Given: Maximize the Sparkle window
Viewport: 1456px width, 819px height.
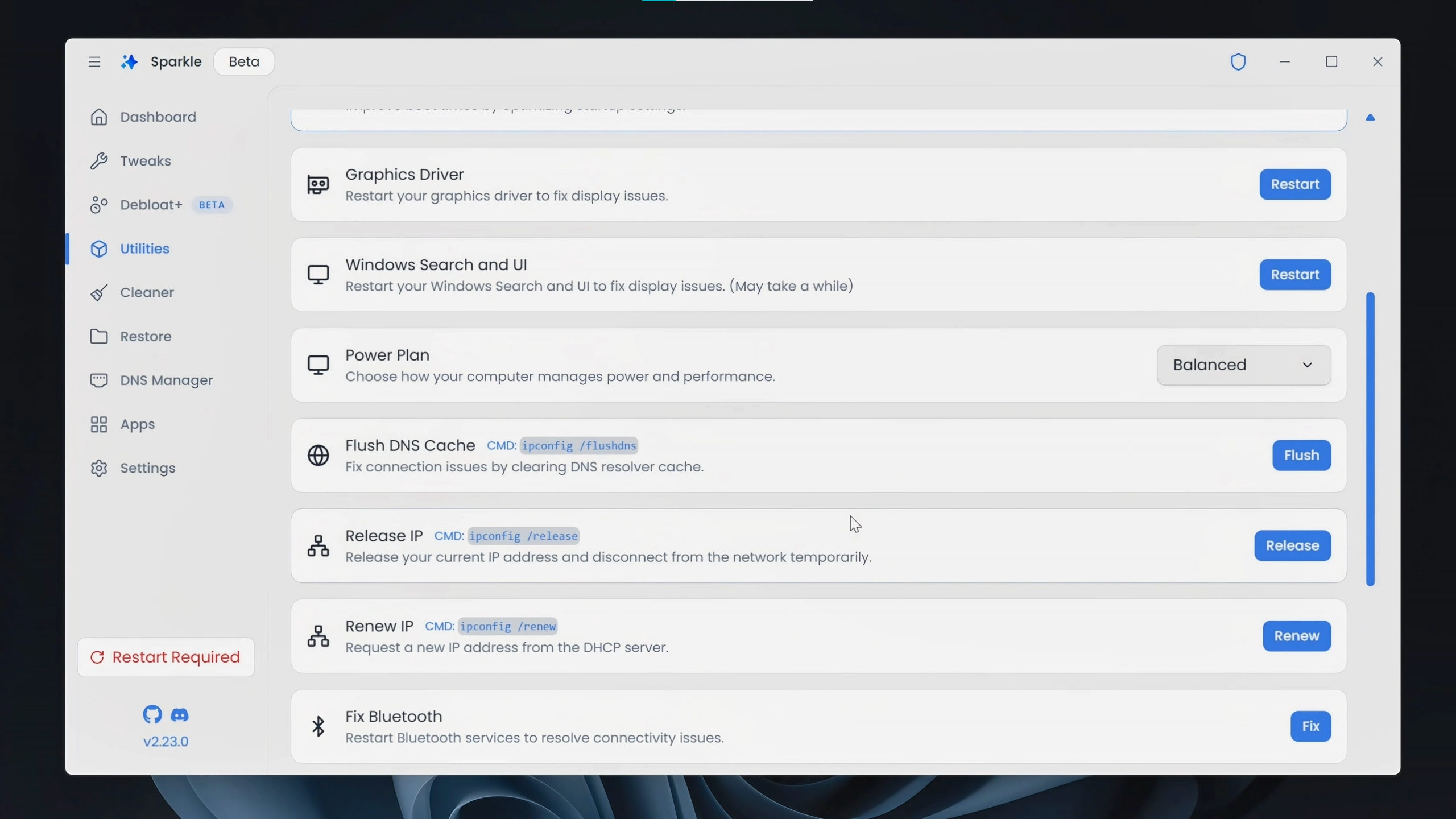Looking at the screenshot, I should [x=1331, y=61].
